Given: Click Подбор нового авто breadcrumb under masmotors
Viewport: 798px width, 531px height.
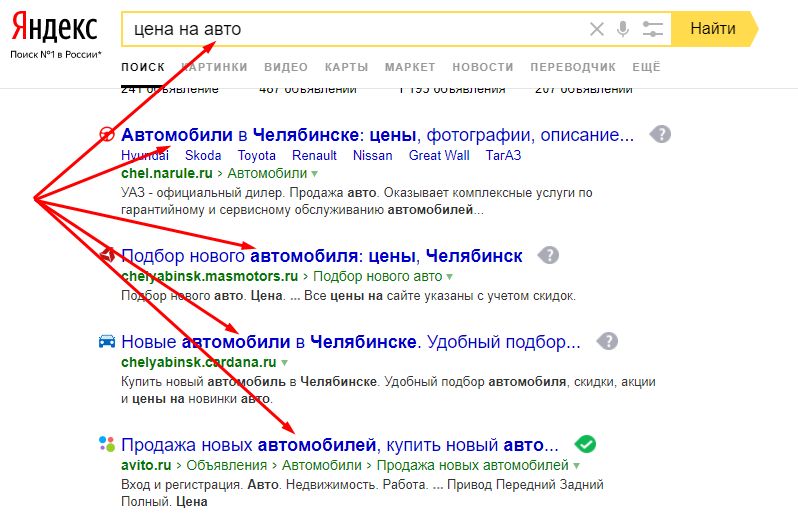Looking at the screenshot, I should 378,276.
